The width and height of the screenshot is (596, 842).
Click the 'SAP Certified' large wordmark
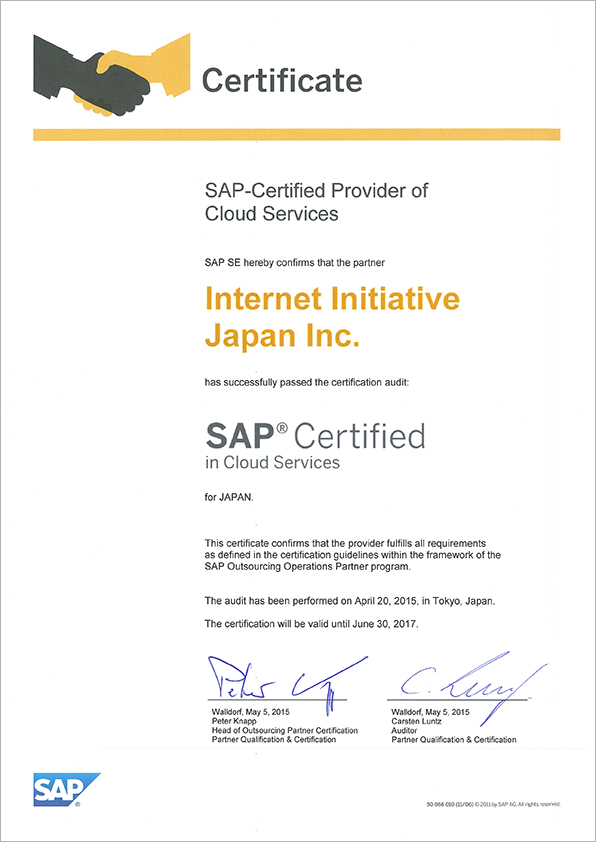click(x=315, y=436)
